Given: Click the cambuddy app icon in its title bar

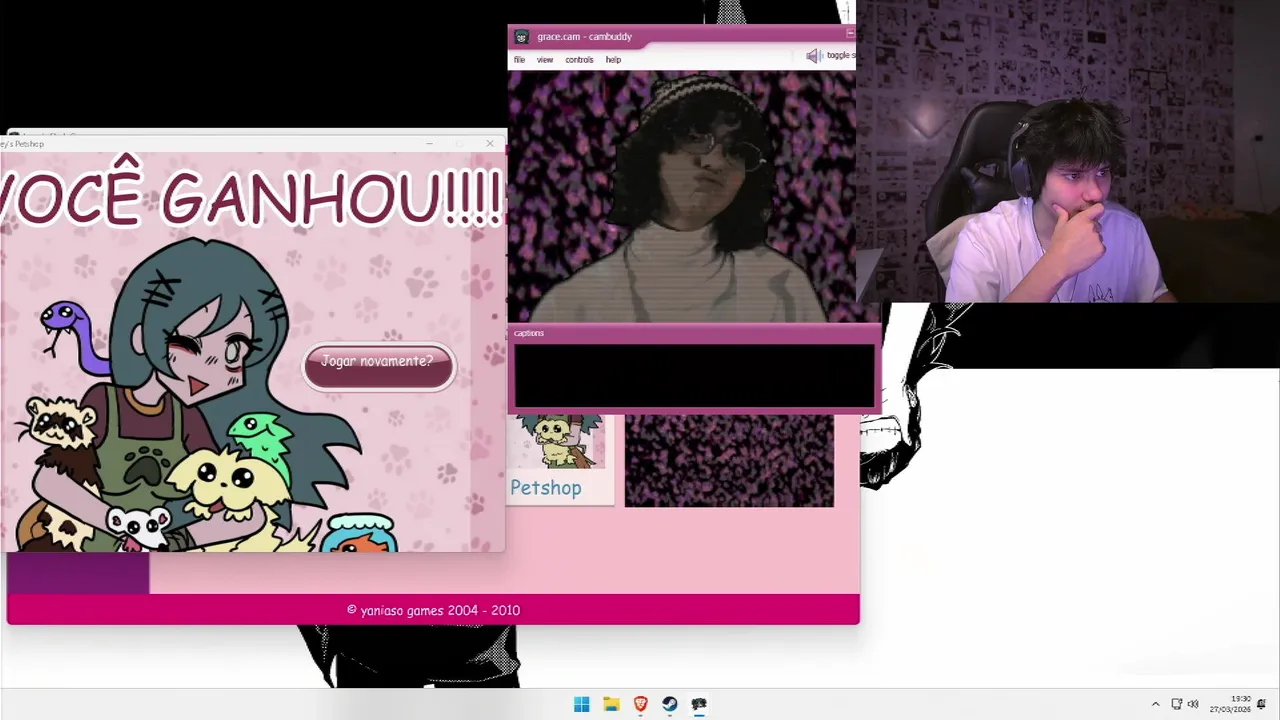Looking at the screenshot, I should pos(521,37).
